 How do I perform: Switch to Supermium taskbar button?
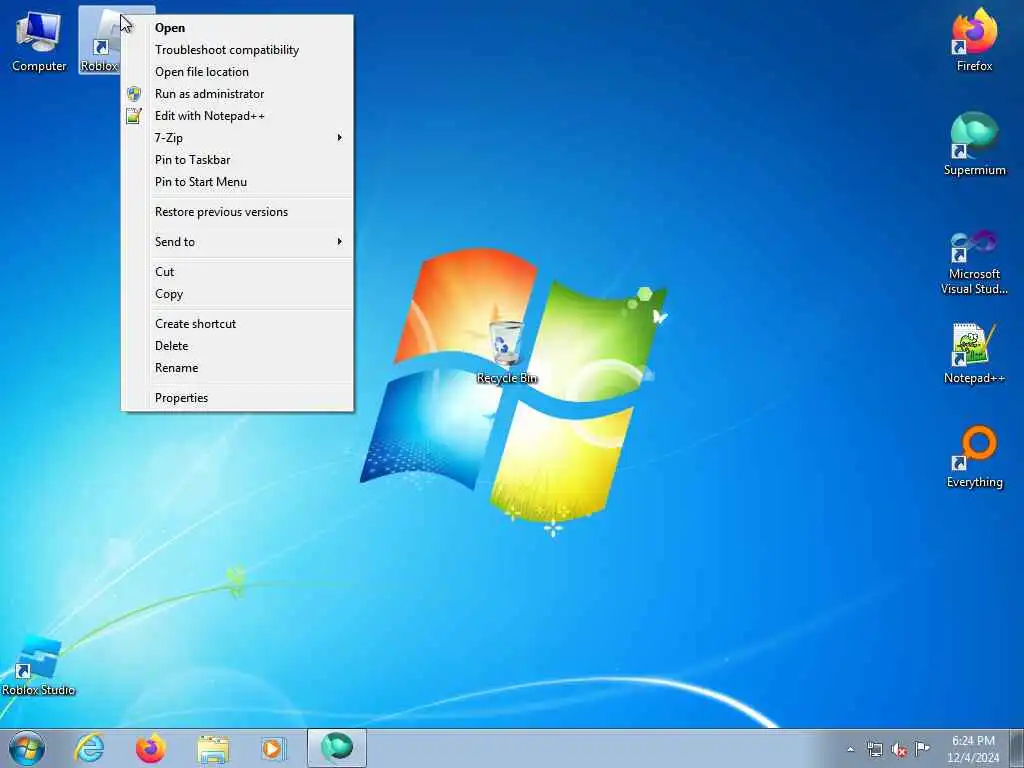click(337, 748)
